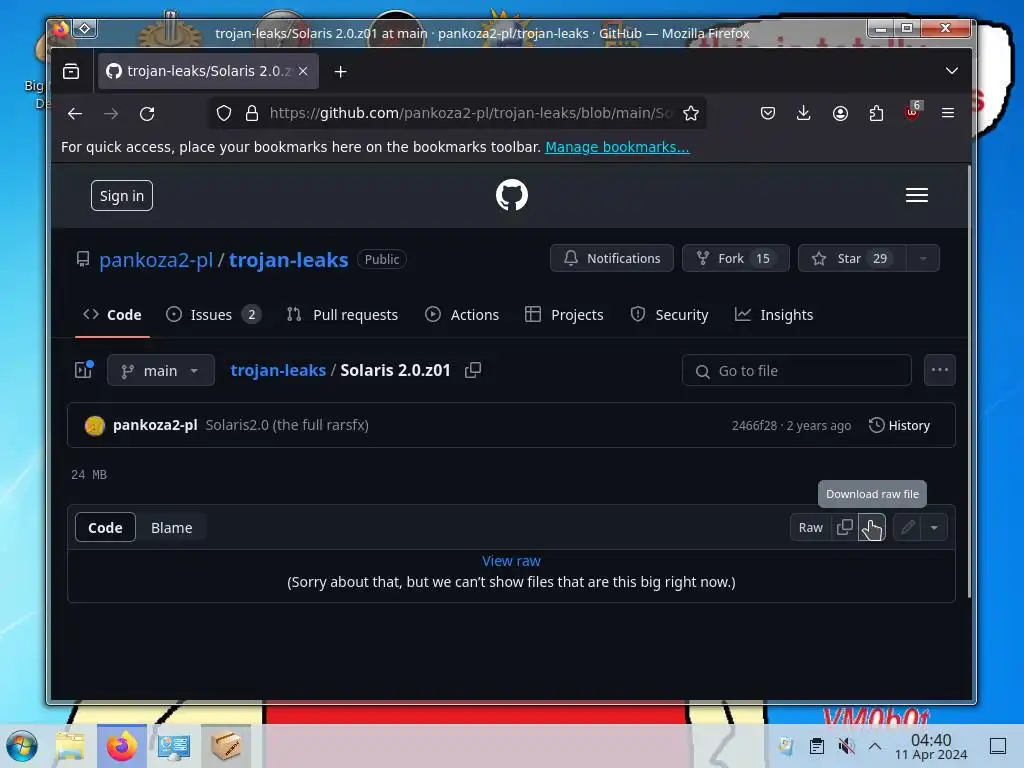Select the Blame view toggle
This screenshot has width=1024, height=768.
coord(171,528)
